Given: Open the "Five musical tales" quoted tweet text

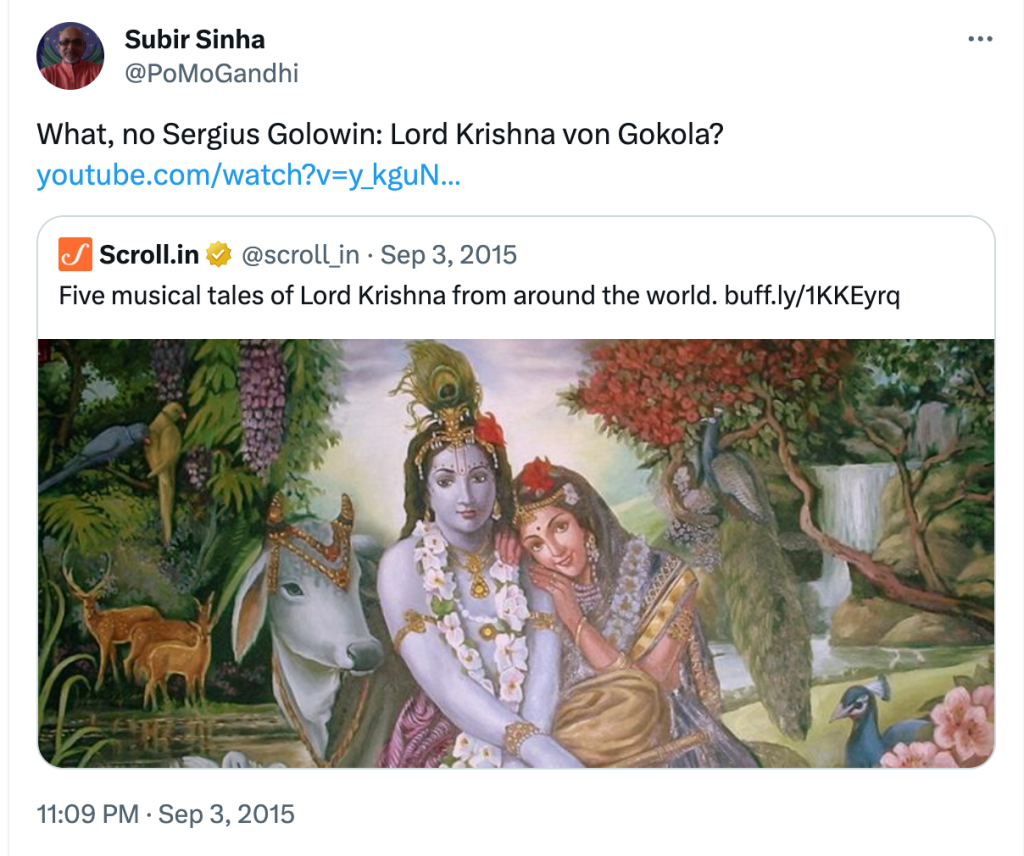Looking at the screenshot, I should click(x=390, y=296).
